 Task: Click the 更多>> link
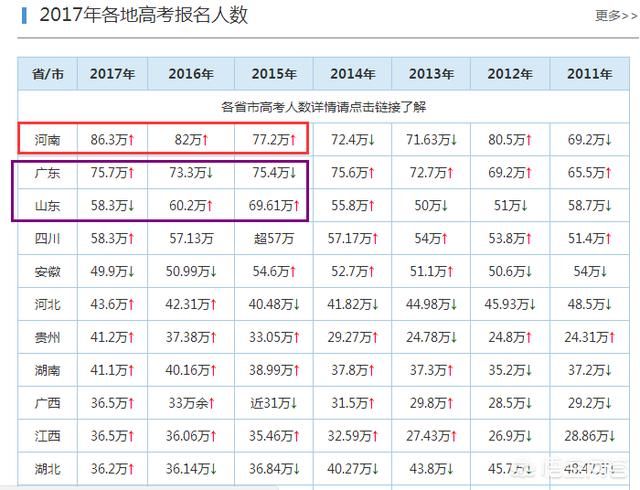[x=612, y=15]
